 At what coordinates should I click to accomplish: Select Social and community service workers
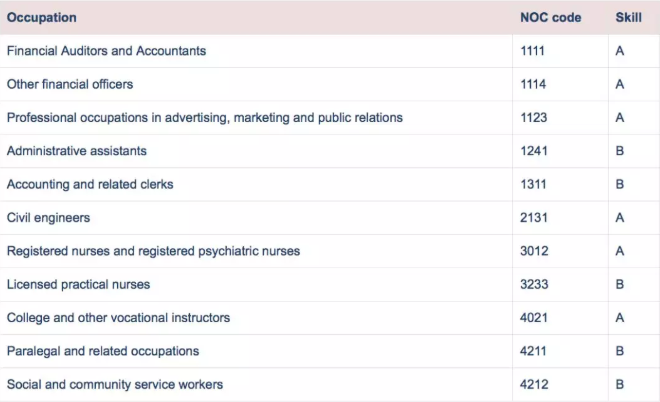[115, 384]
